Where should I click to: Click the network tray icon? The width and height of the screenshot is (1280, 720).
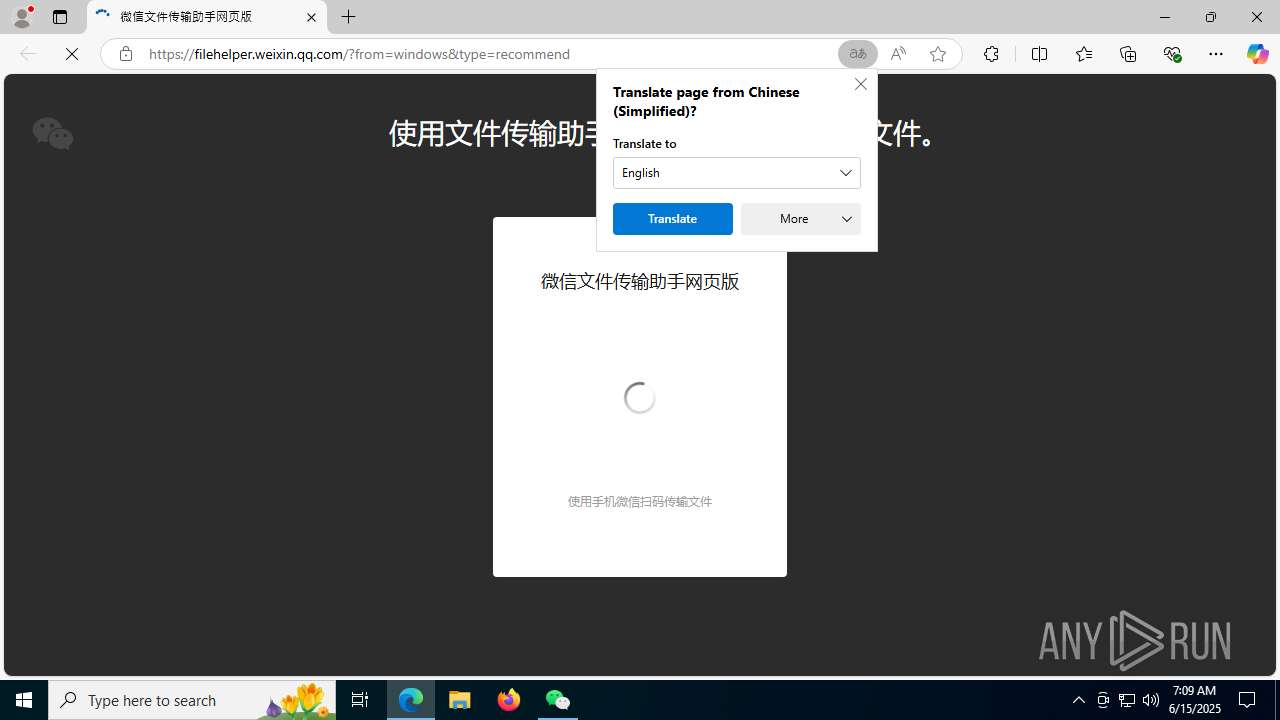[1127, 700]
